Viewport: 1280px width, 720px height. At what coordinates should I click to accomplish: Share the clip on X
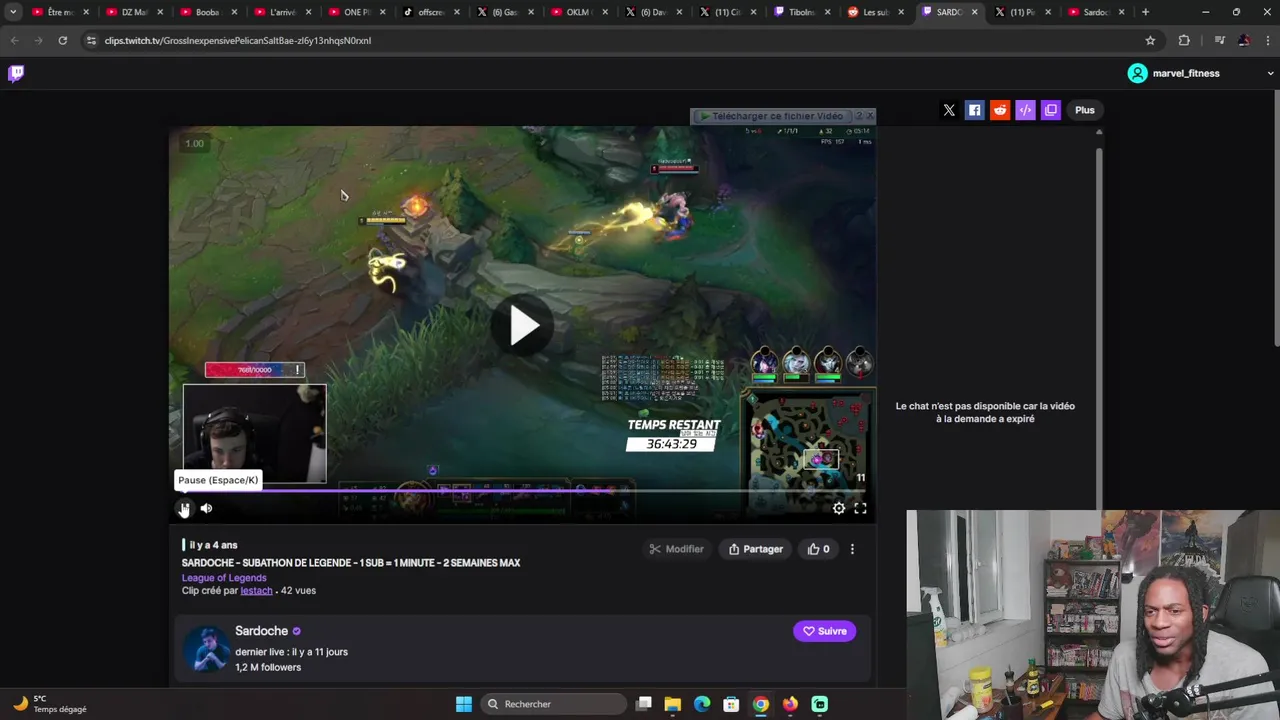pyautogui.click(x=949, y=110)
